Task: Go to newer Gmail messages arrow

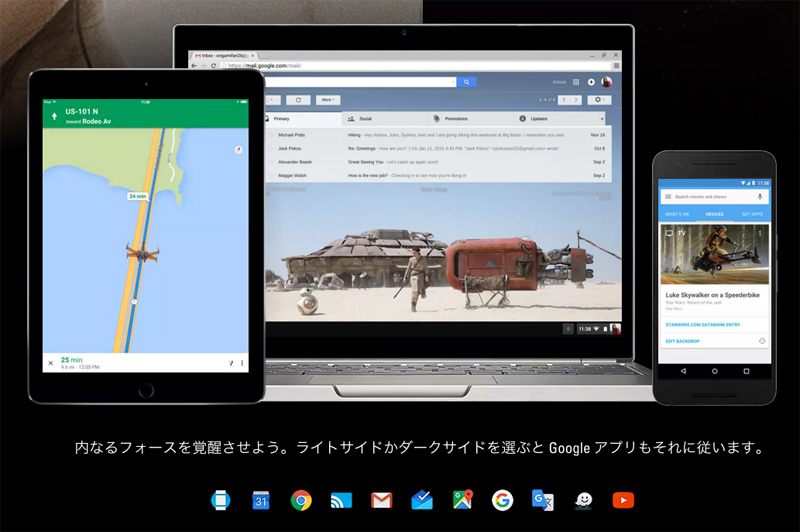Action: (x=564, y=99)
